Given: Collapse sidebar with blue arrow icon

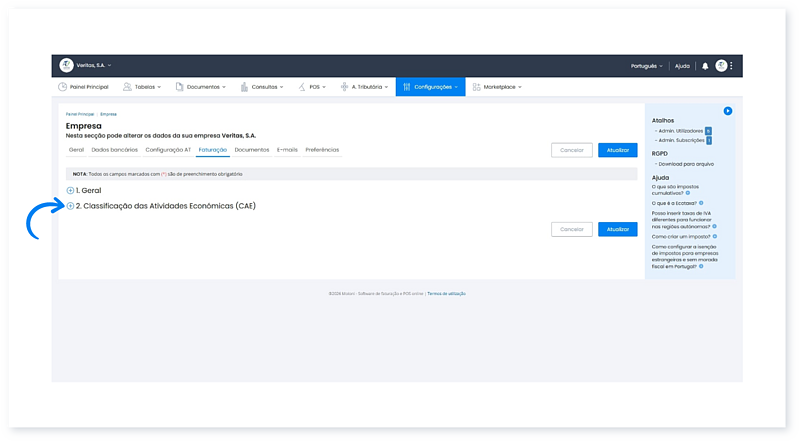Looking at the screenshot, I should 728,110.
